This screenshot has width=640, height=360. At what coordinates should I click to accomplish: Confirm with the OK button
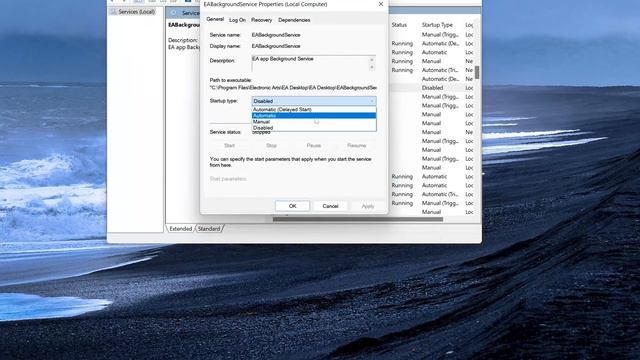point(292,206)
